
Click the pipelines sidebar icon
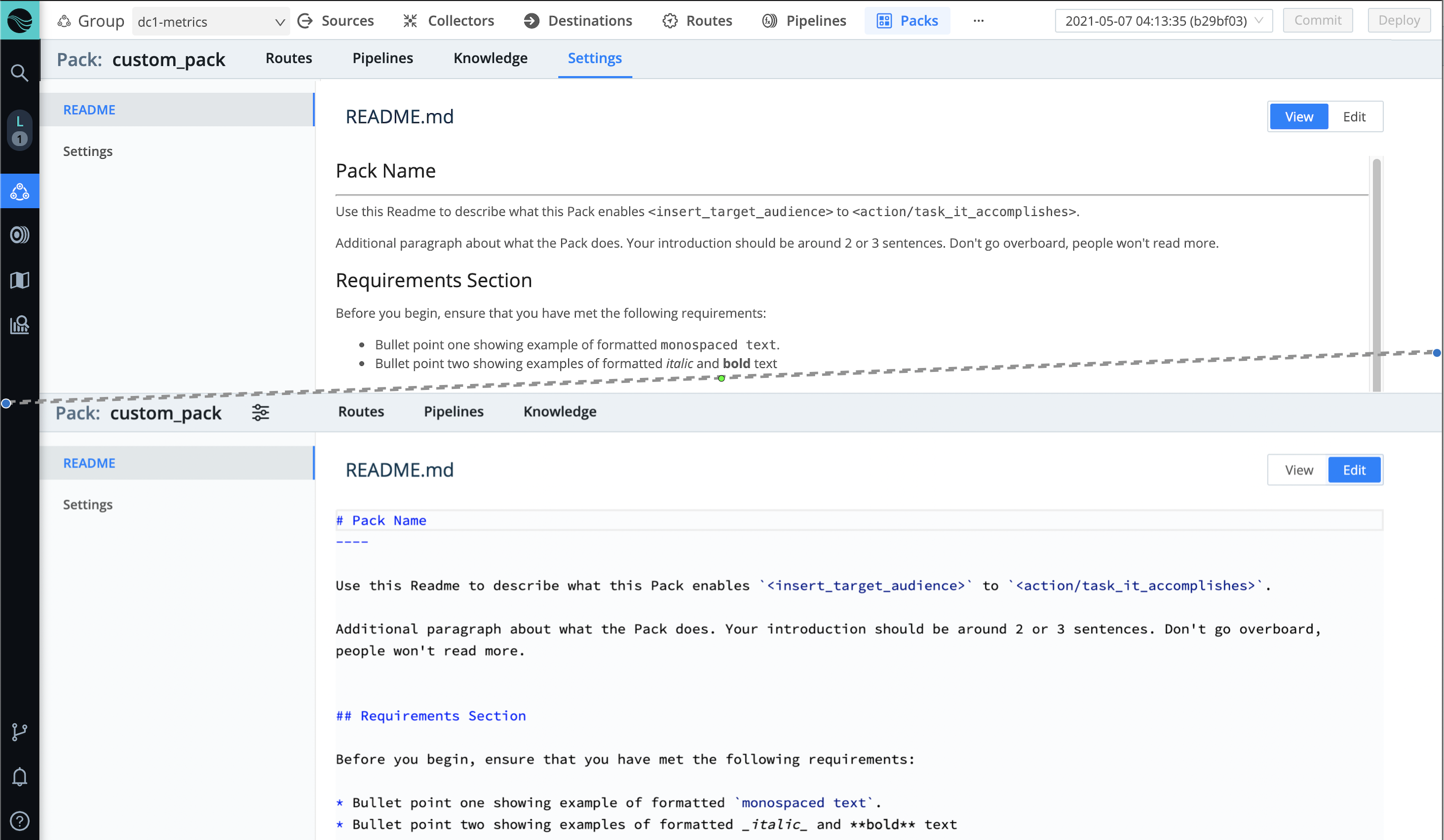coord(20,235)
